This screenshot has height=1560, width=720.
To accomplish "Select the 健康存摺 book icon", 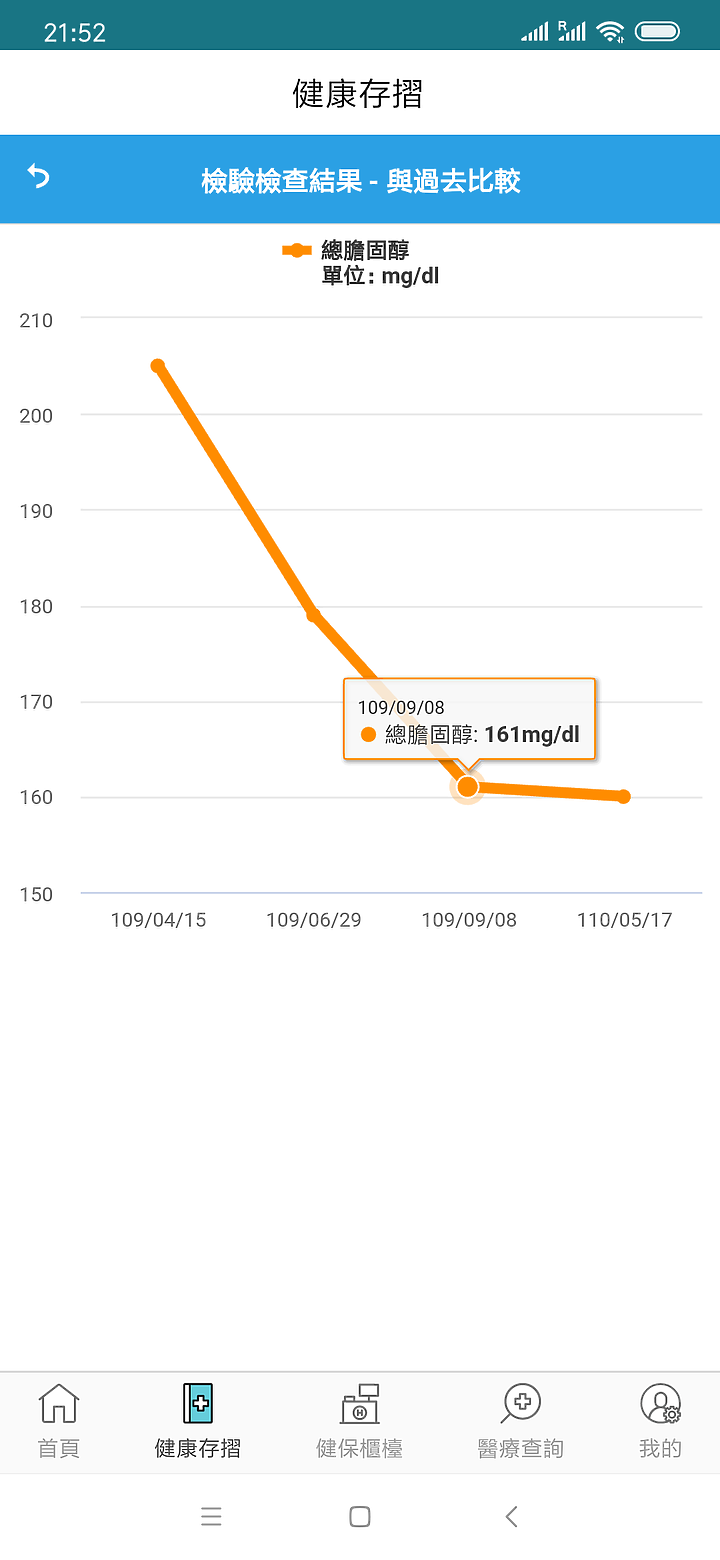I will point(198,1403).
